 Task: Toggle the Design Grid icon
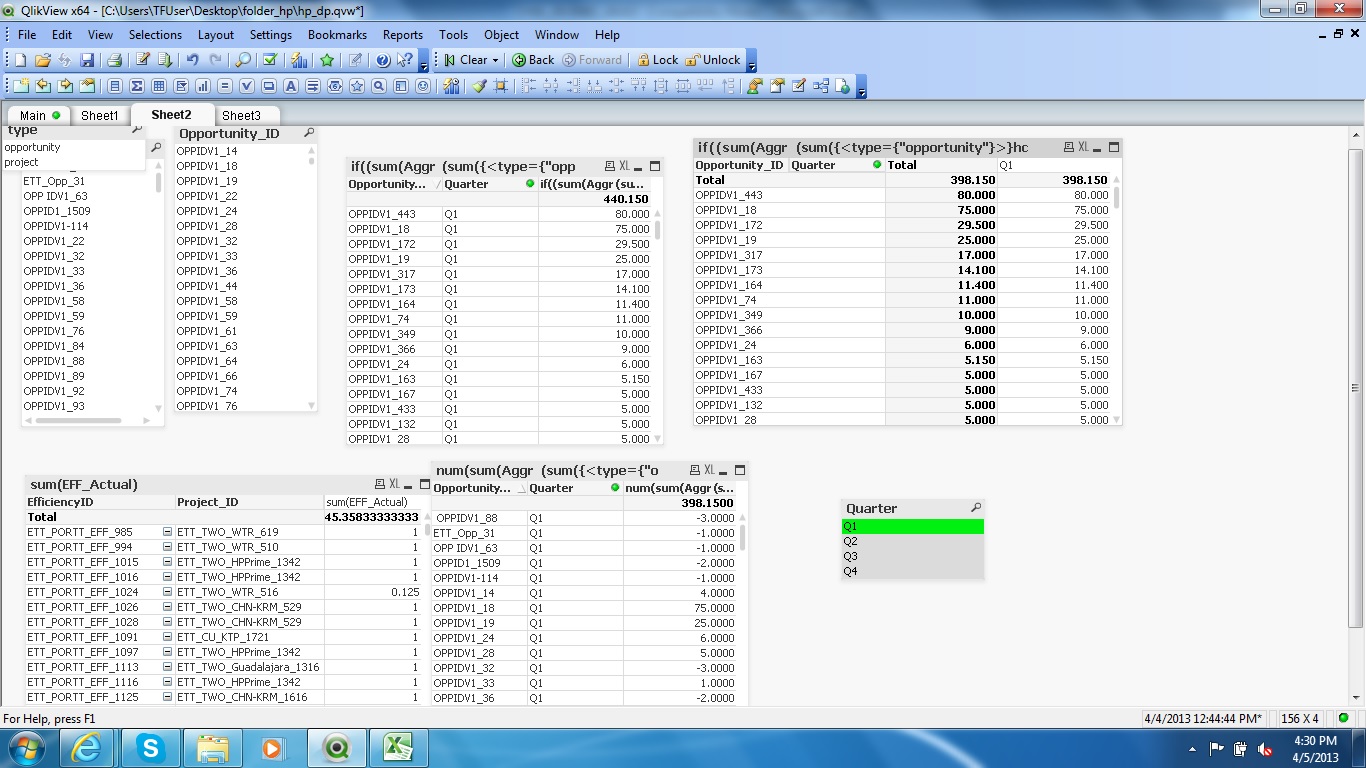[x=500, y=86]
